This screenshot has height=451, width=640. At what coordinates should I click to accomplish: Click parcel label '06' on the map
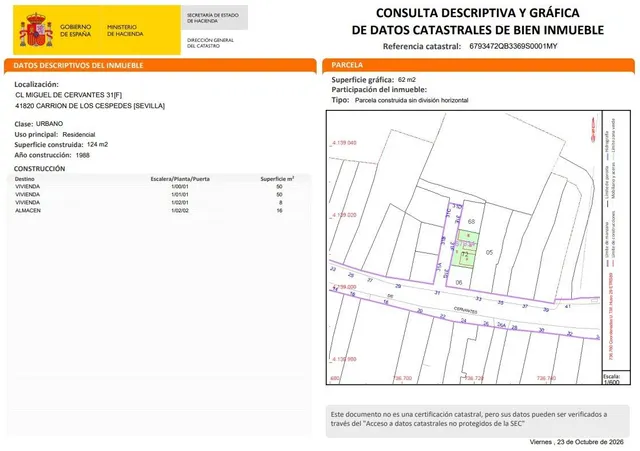click(459, 282)
